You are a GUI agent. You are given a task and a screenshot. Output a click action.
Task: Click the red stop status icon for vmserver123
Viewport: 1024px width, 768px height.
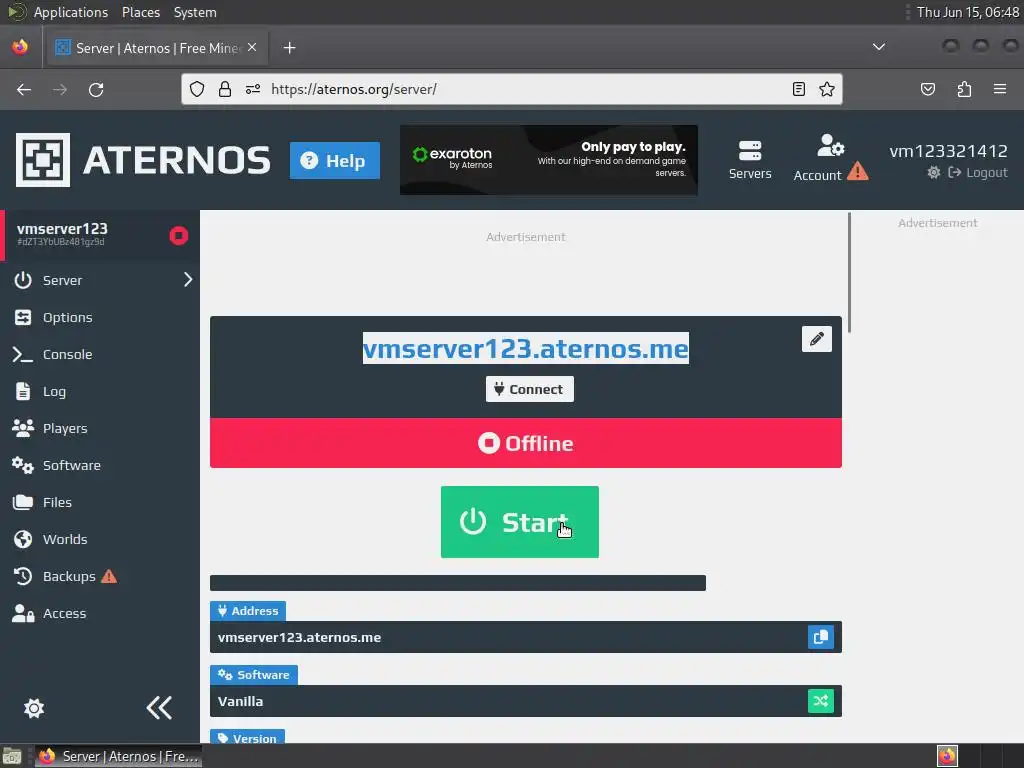[x=178, y=235]
